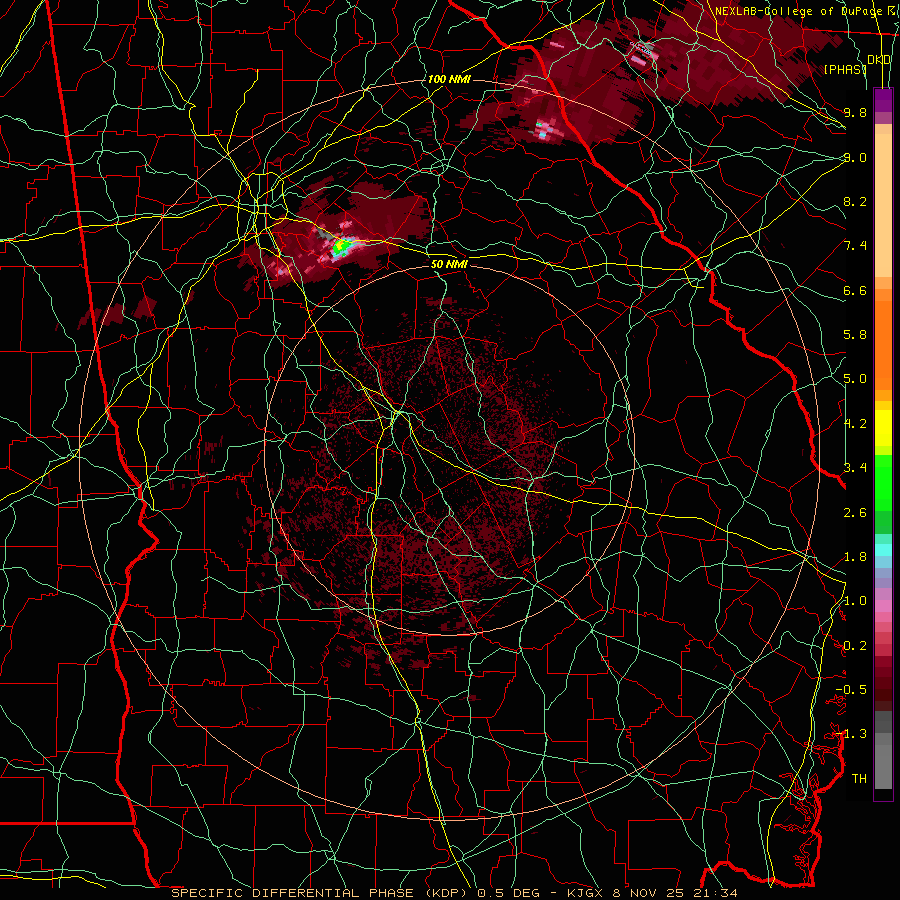Click the "100 NMI" range ring label

click(x=449, y=79)
